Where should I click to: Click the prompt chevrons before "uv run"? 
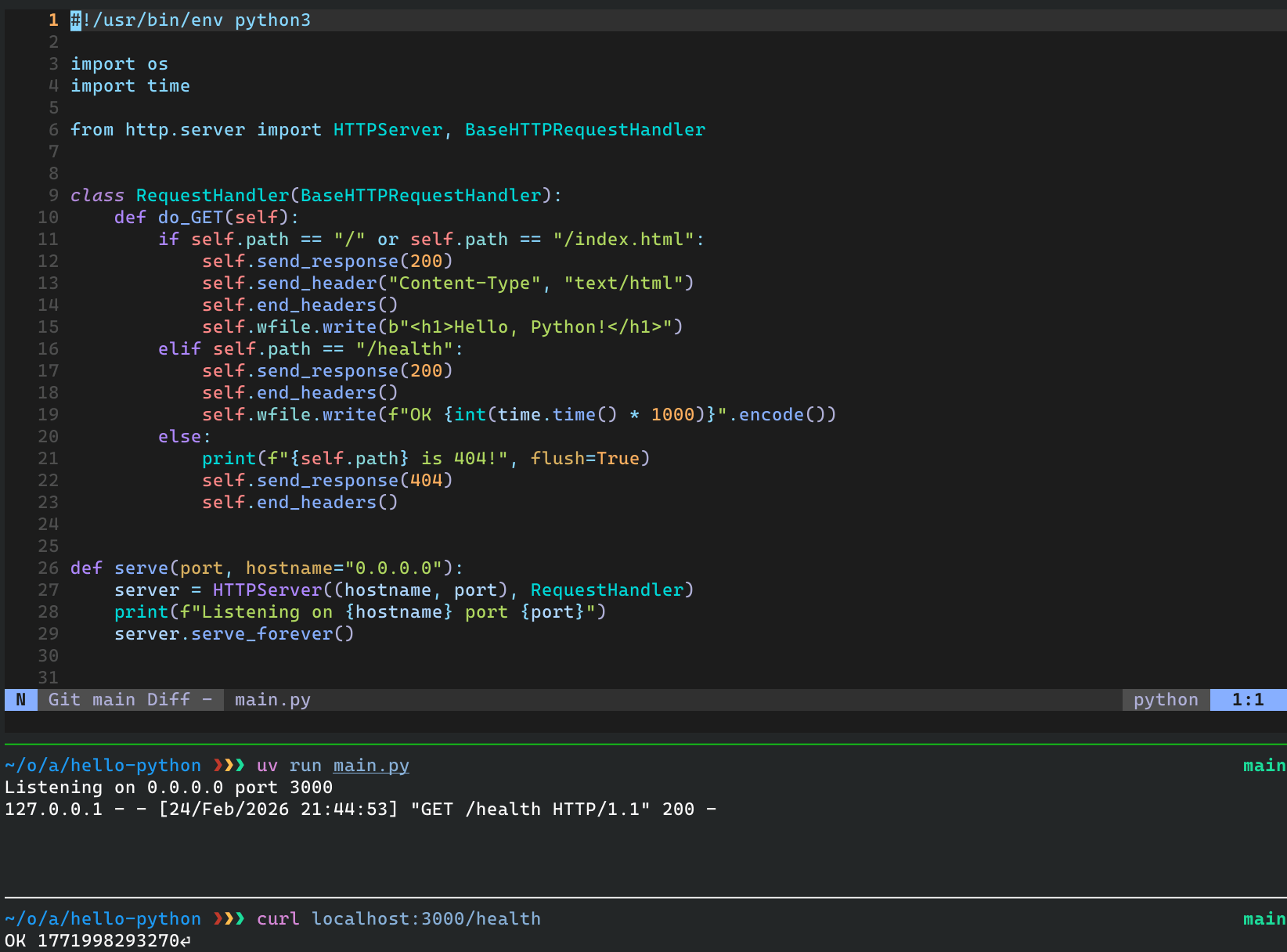pos(229,766)
